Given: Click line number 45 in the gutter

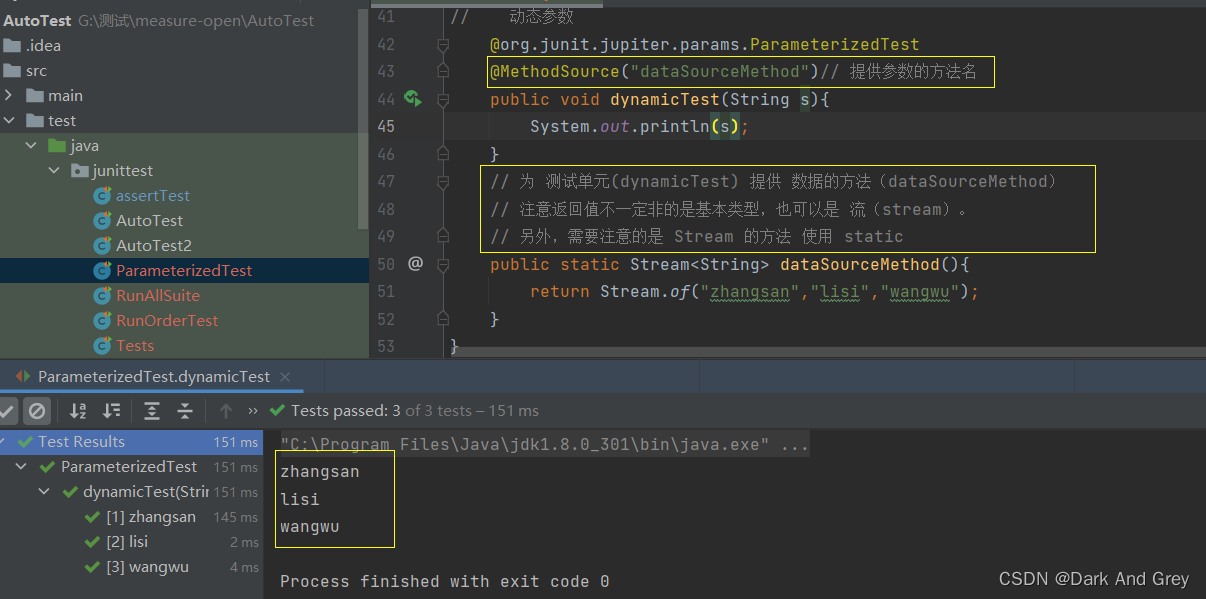Looking at the screenshot, I should pos(385,127).
